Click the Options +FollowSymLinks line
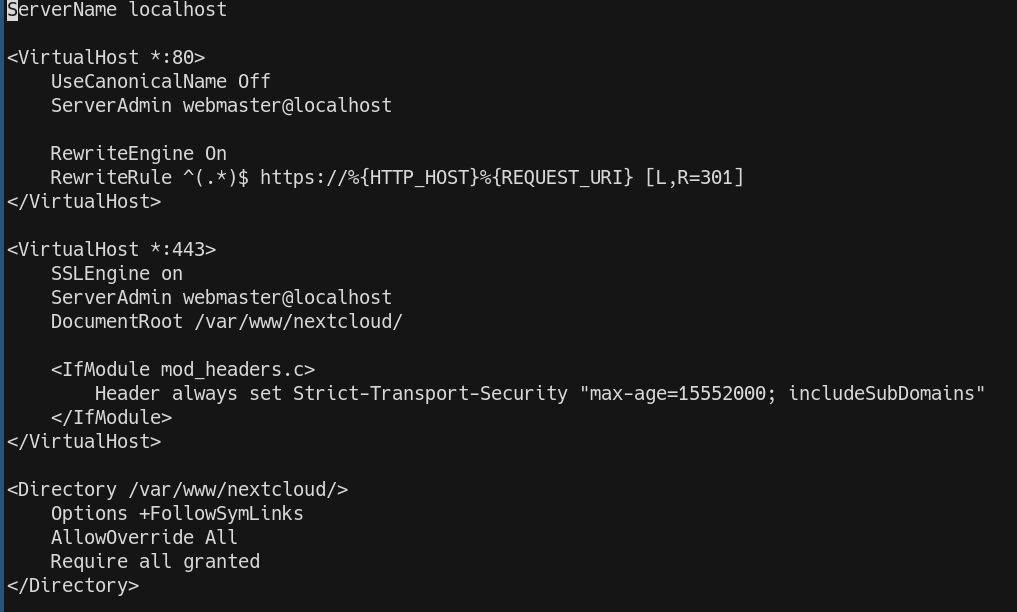This screenshot has width=1017, height=612. point(177,514)
